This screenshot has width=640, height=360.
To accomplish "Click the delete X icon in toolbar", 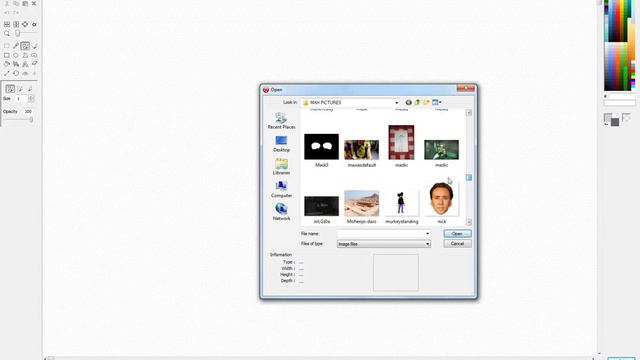I will (x=34, y=3).
